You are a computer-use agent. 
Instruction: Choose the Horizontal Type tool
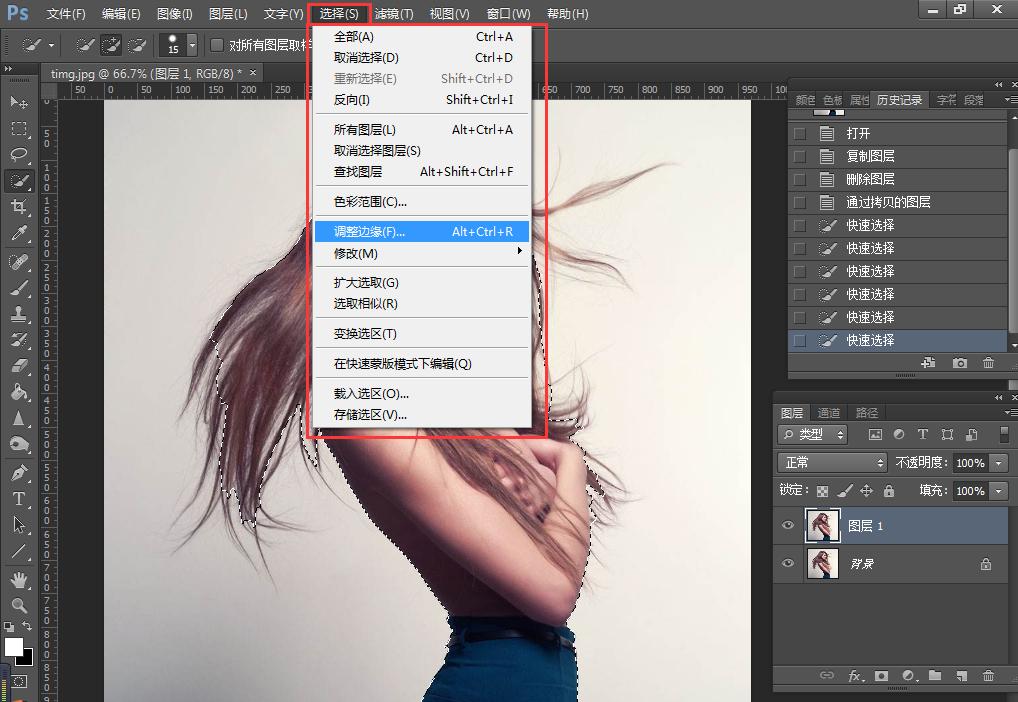pyautogui.click(x=19, y=499)
